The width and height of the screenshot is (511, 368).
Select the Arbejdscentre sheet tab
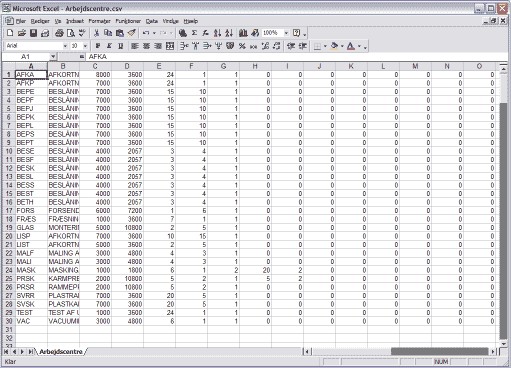click(61, 352)
